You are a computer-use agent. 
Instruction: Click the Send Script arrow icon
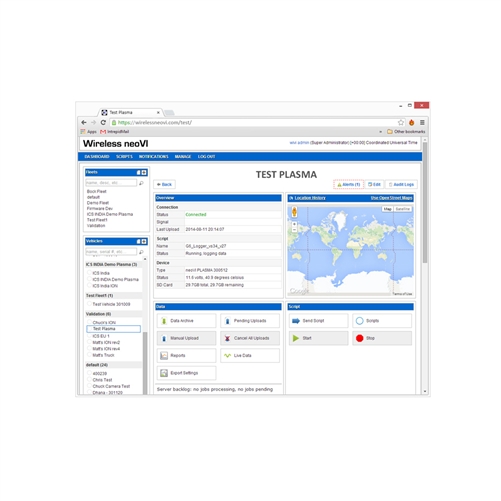[x=296, y=321]
